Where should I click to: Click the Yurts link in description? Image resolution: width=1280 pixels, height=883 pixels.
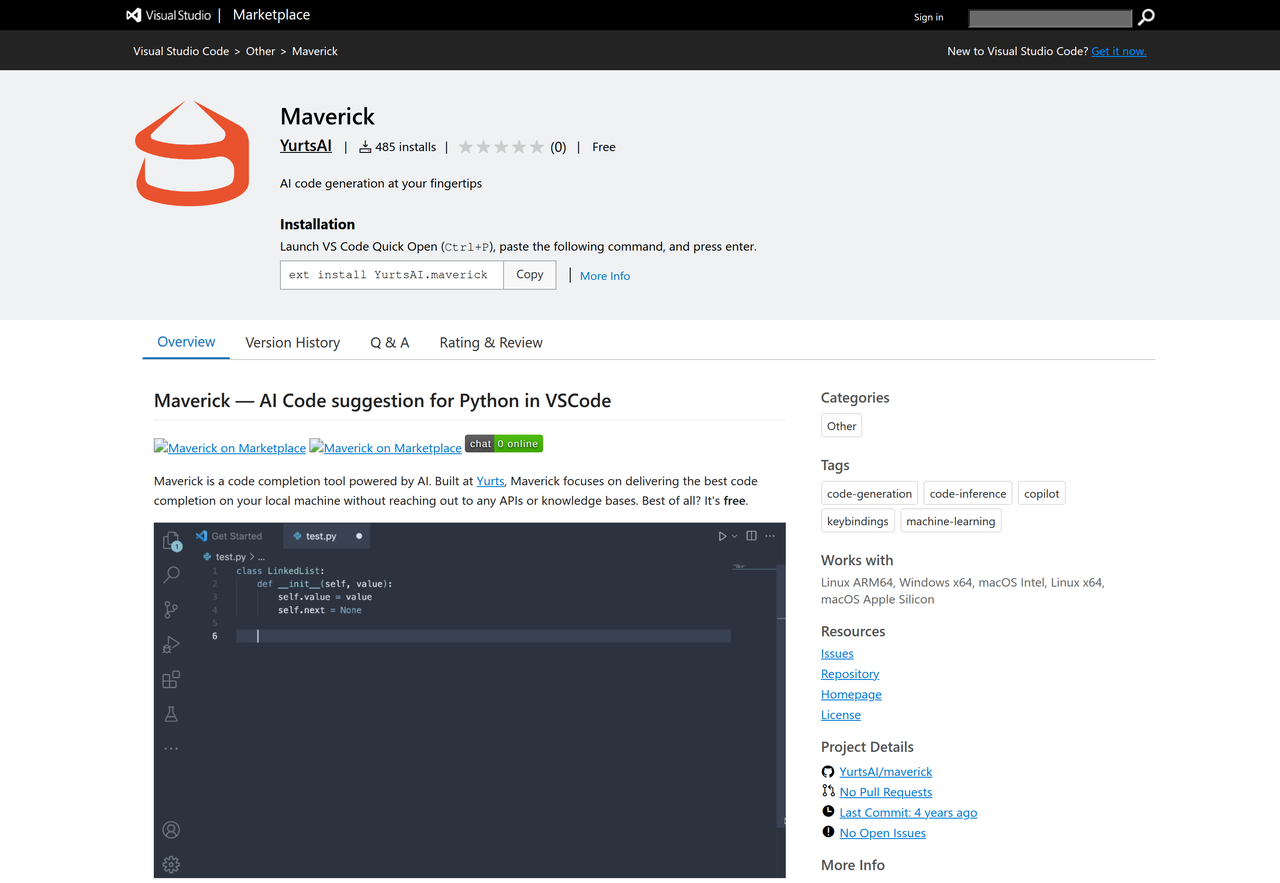tap(490, 481)
